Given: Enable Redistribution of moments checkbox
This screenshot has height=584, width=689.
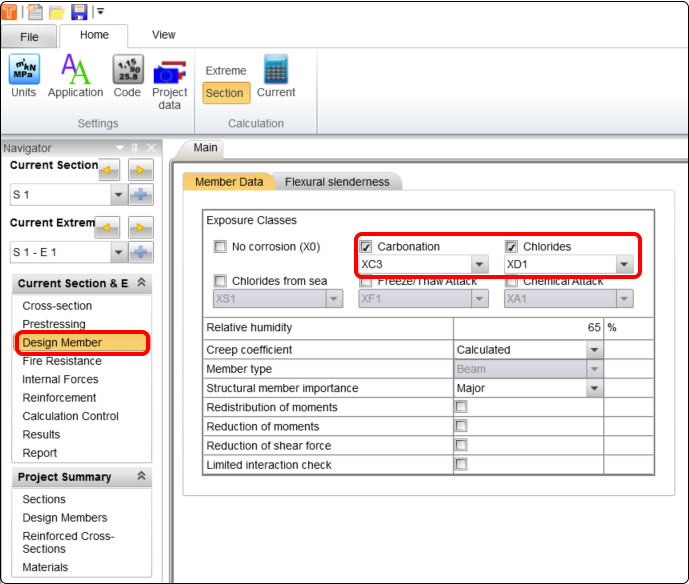Looking at the screenshot, I should (460, 408).
